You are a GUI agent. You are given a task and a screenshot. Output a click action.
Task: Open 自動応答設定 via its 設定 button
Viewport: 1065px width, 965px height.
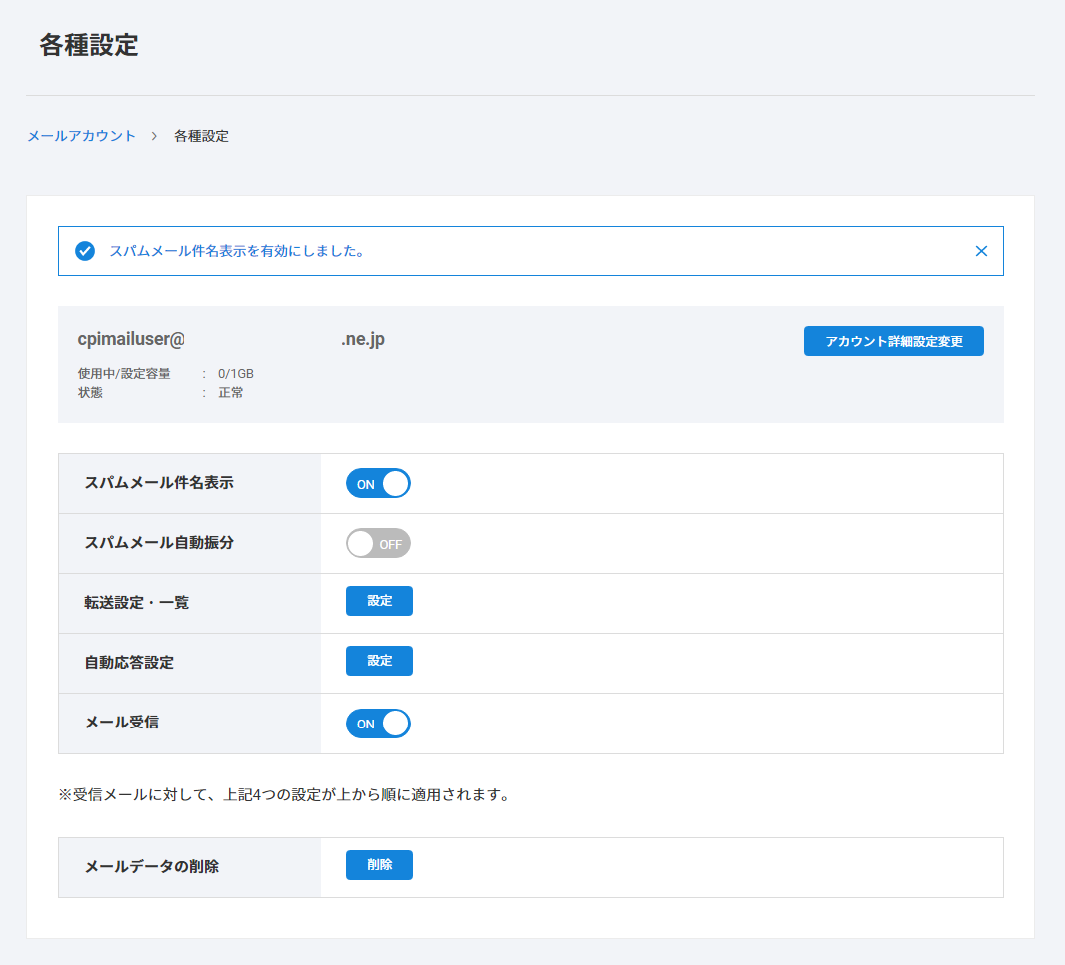(379, 661)
